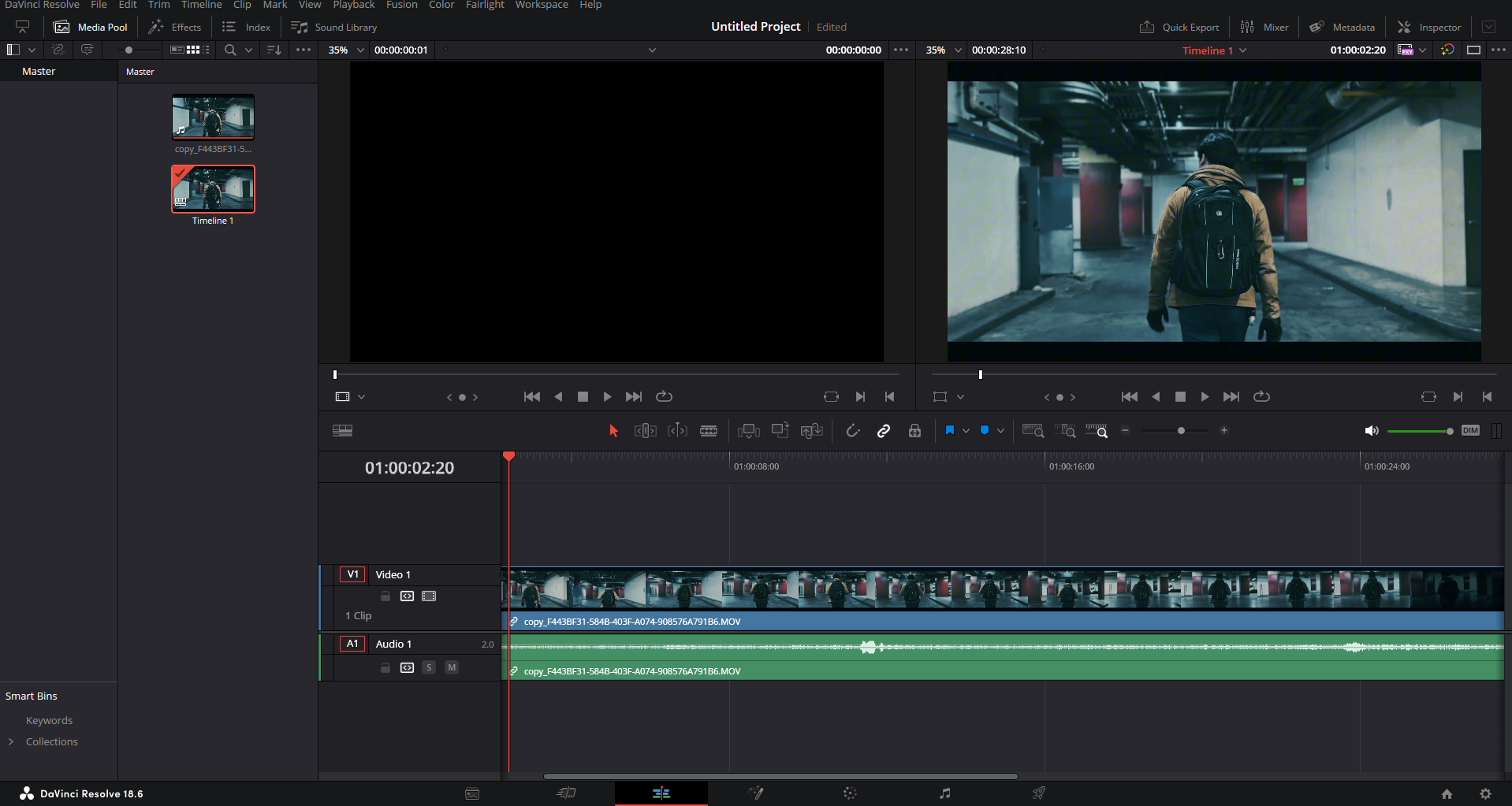This screenshot has height=806, width=1512.
Task: Toggle timeline Snapping magnet icon
Action: [x=852, y=430]
